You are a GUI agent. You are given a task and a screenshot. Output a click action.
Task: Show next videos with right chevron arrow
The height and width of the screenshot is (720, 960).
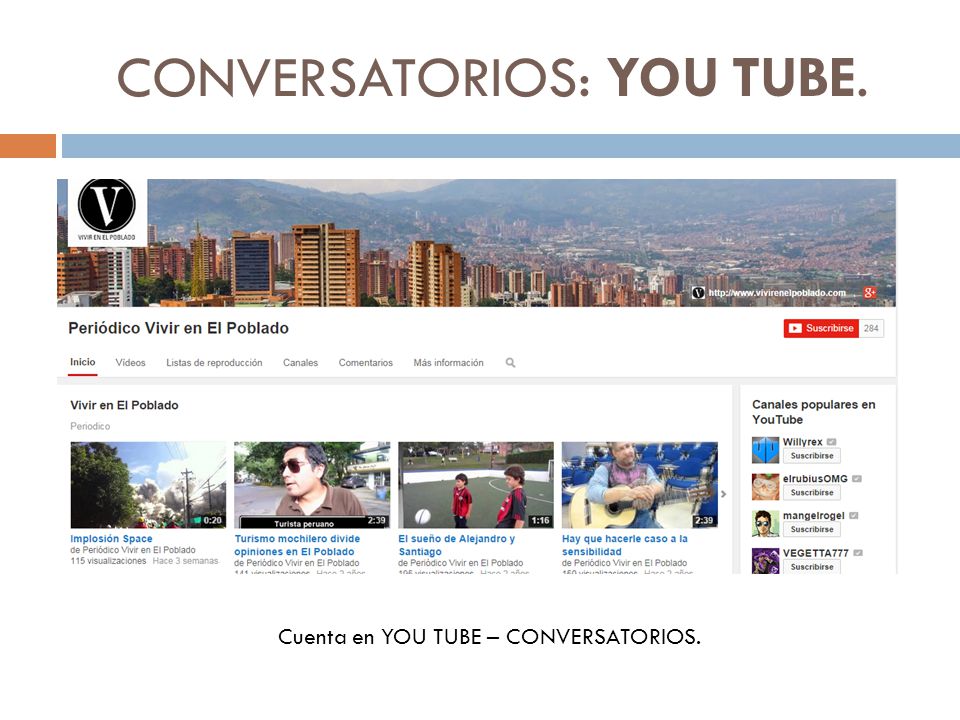tap(724, 493)
